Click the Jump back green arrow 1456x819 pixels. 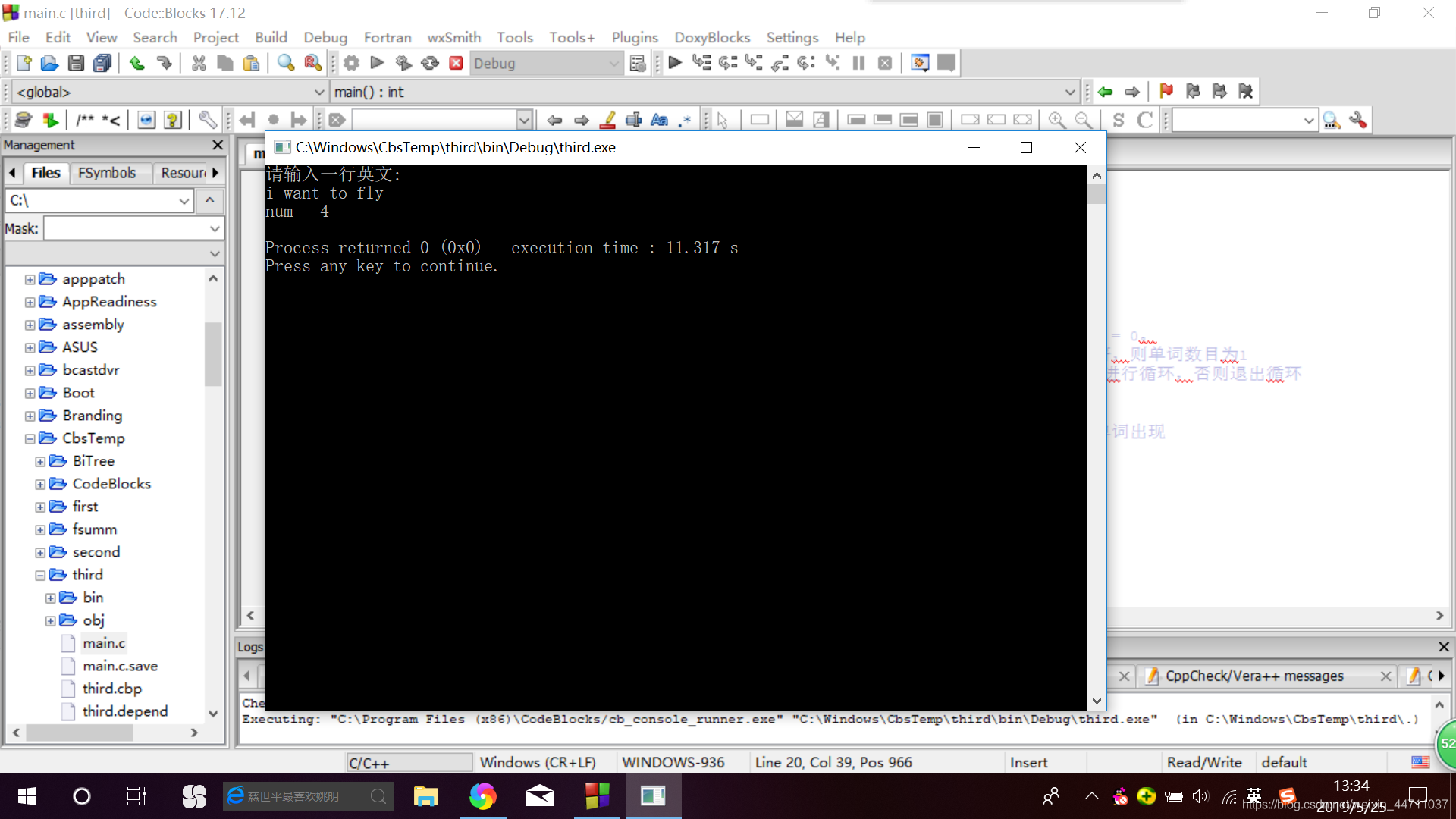[1105, 92]
